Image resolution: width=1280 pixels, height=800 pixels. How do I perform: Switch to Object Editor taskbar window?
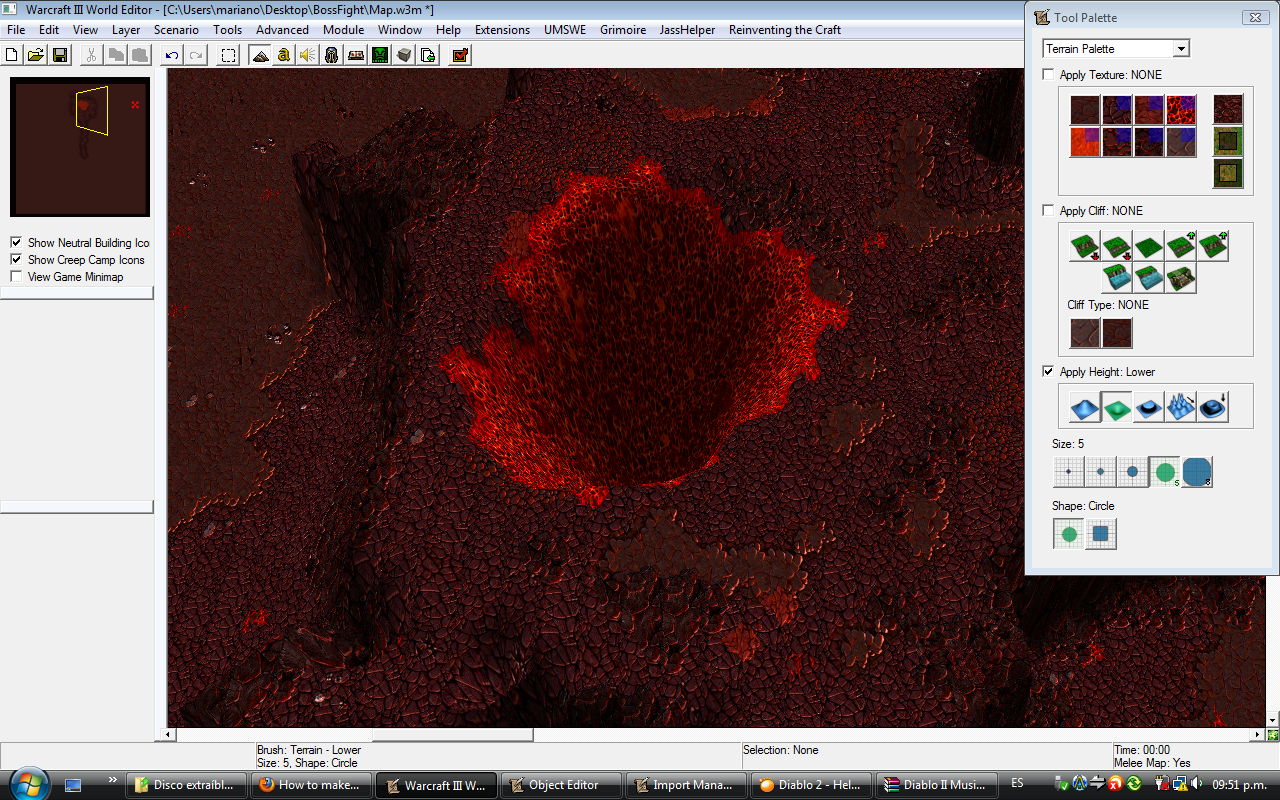point(561,785)
